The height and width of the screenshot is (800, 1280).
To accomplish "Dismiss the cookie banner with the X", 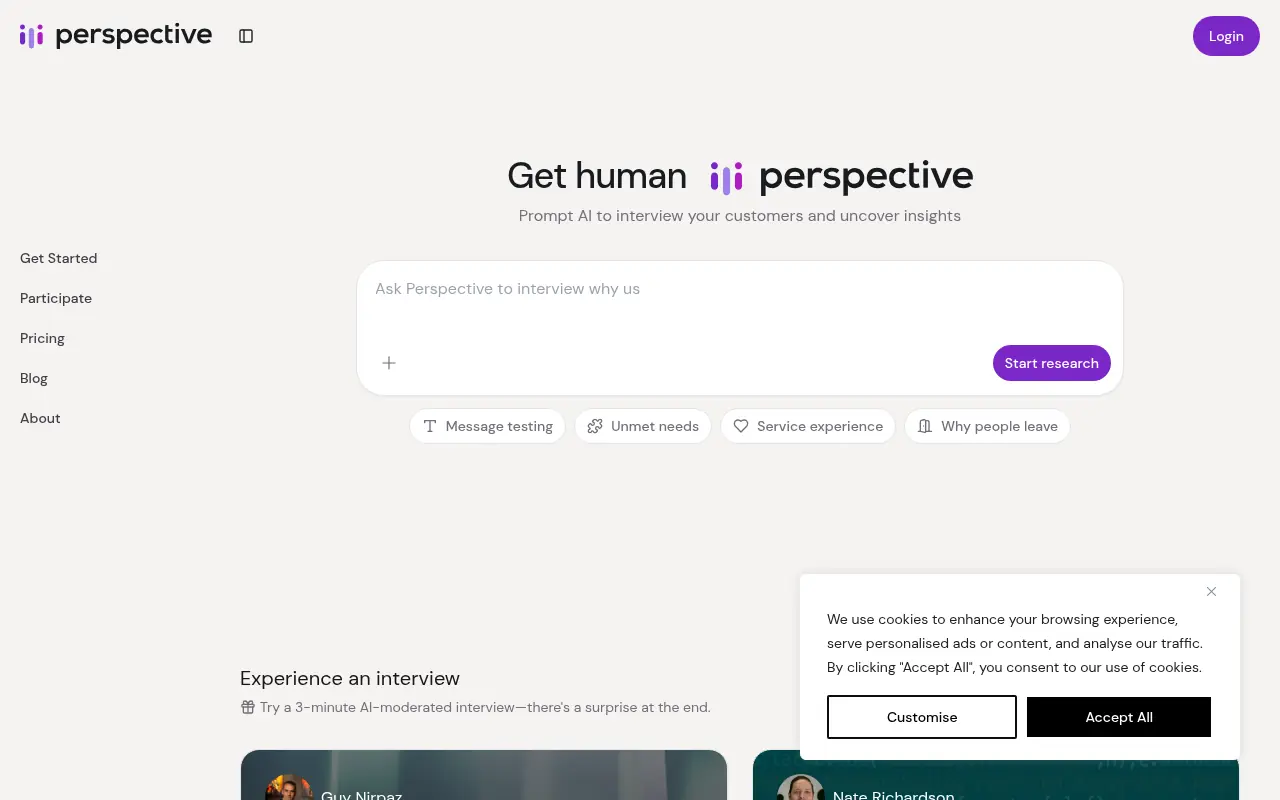I will tap(1211, 591).
